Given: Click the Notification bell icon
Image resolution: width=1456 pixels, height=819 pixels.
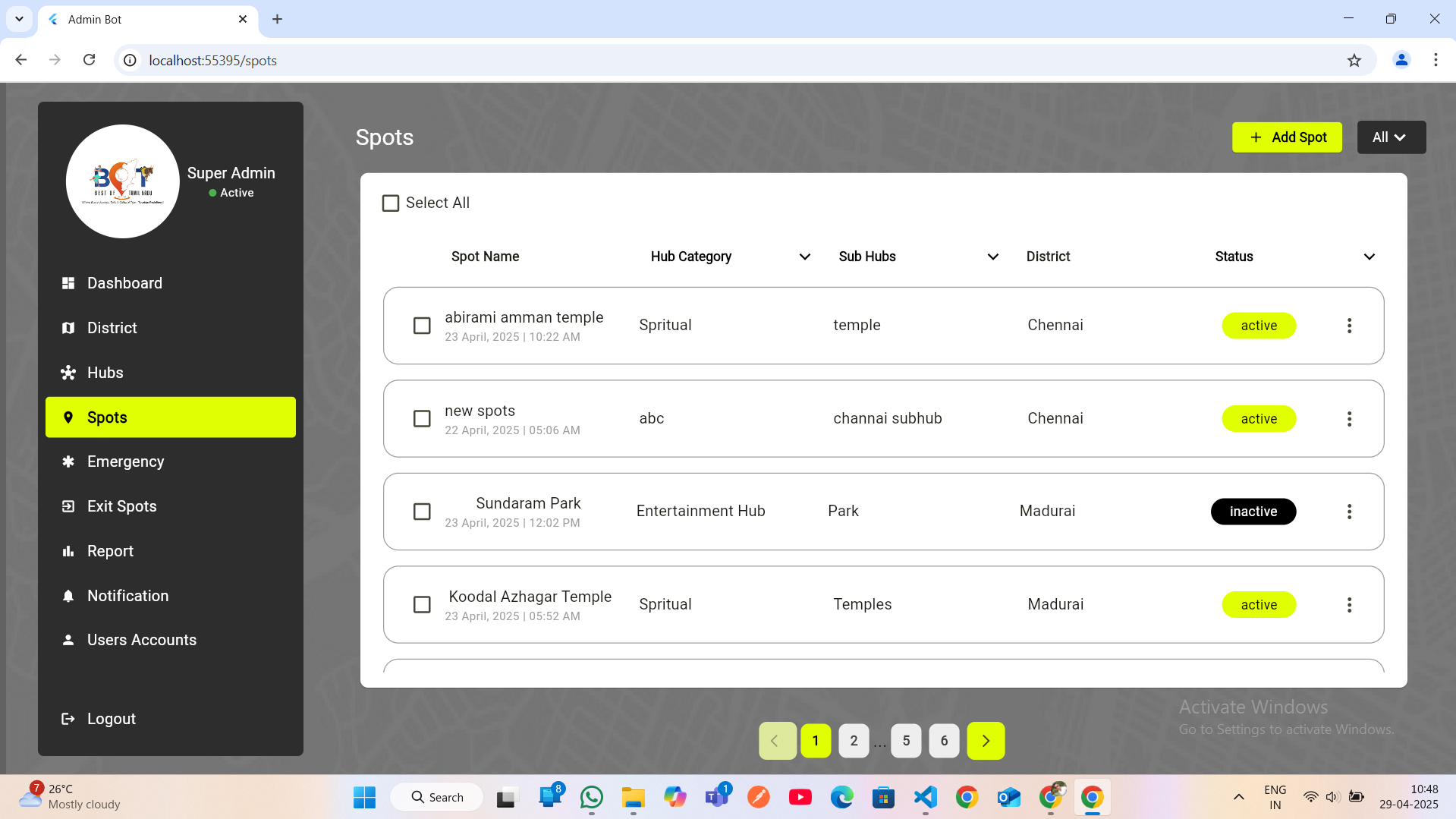Looking at the screenshot, I should tap(68, 596).
